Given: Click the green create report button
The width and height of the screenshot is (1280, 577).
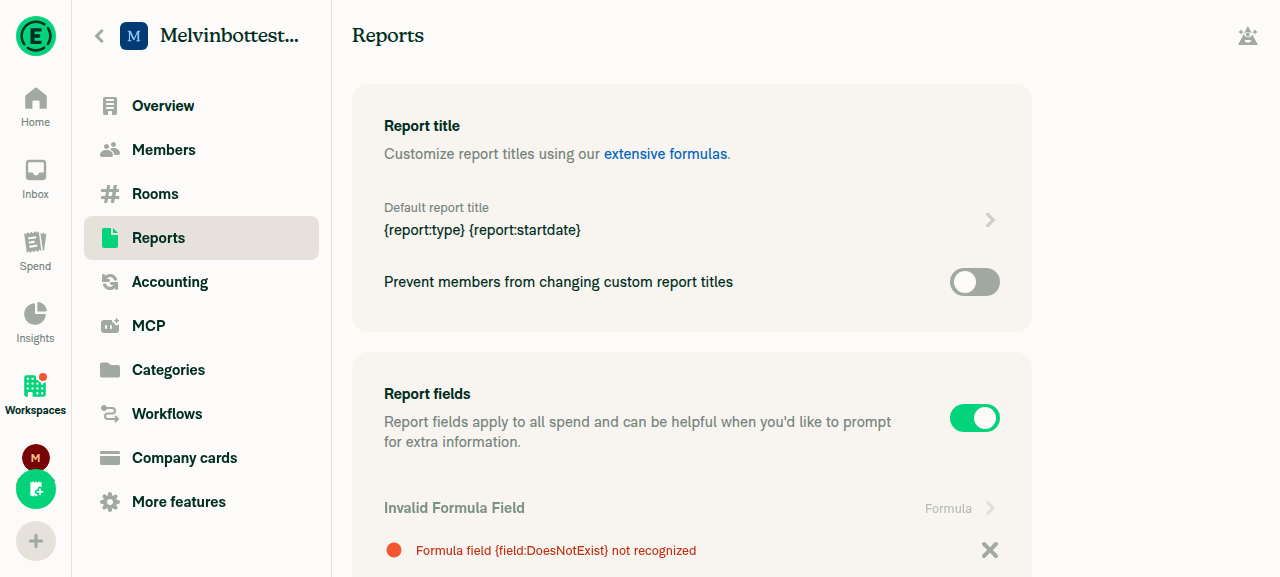Looking at the screenshot, I should (x=36, y=490).
